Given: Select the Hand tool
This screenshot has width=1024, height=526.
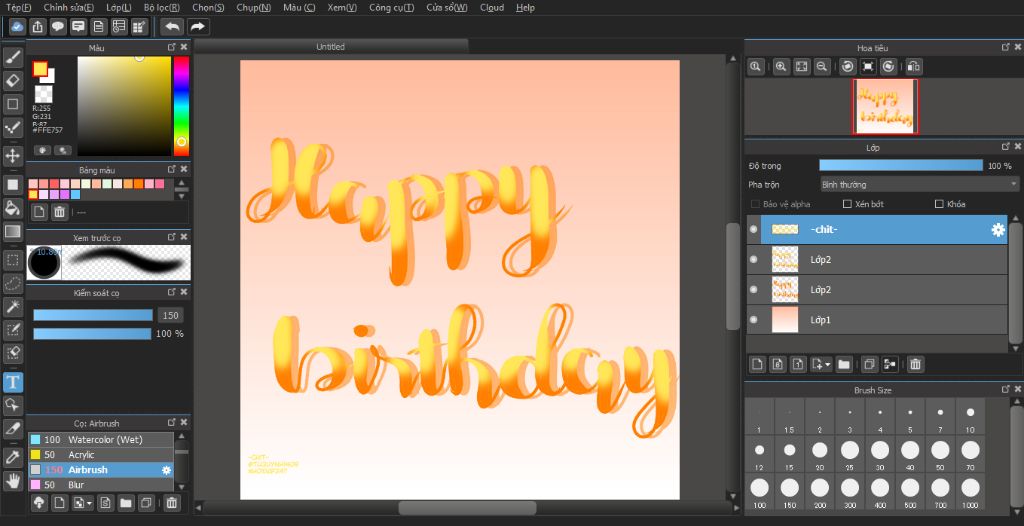Looking at the screenshot, I should (x=13, y=482).
